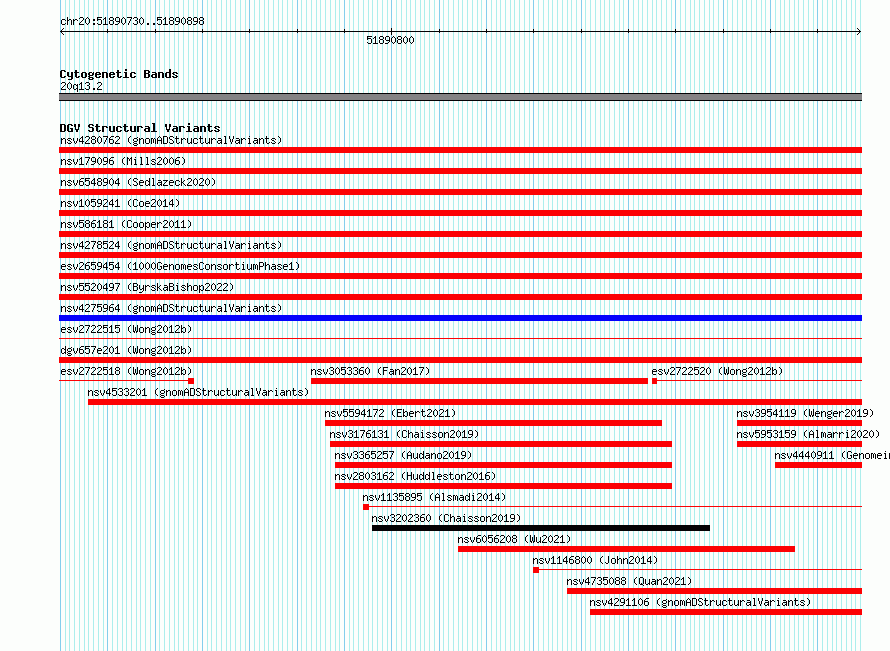The width and height of the screenshot is (890, 651).
Task: Click the red bar under nsv3053360 (Fan2017)
Action: point(480,381)
